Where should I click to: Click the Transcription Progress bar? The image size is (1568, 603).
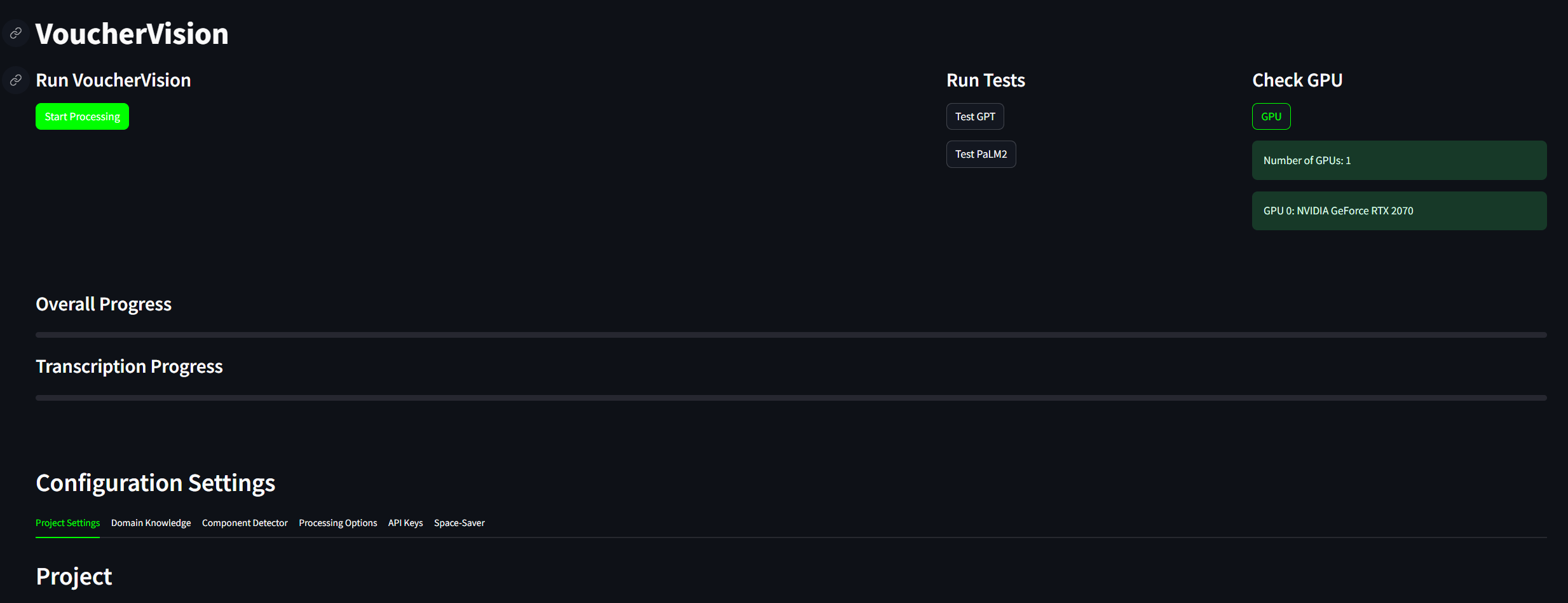point(791,398)
